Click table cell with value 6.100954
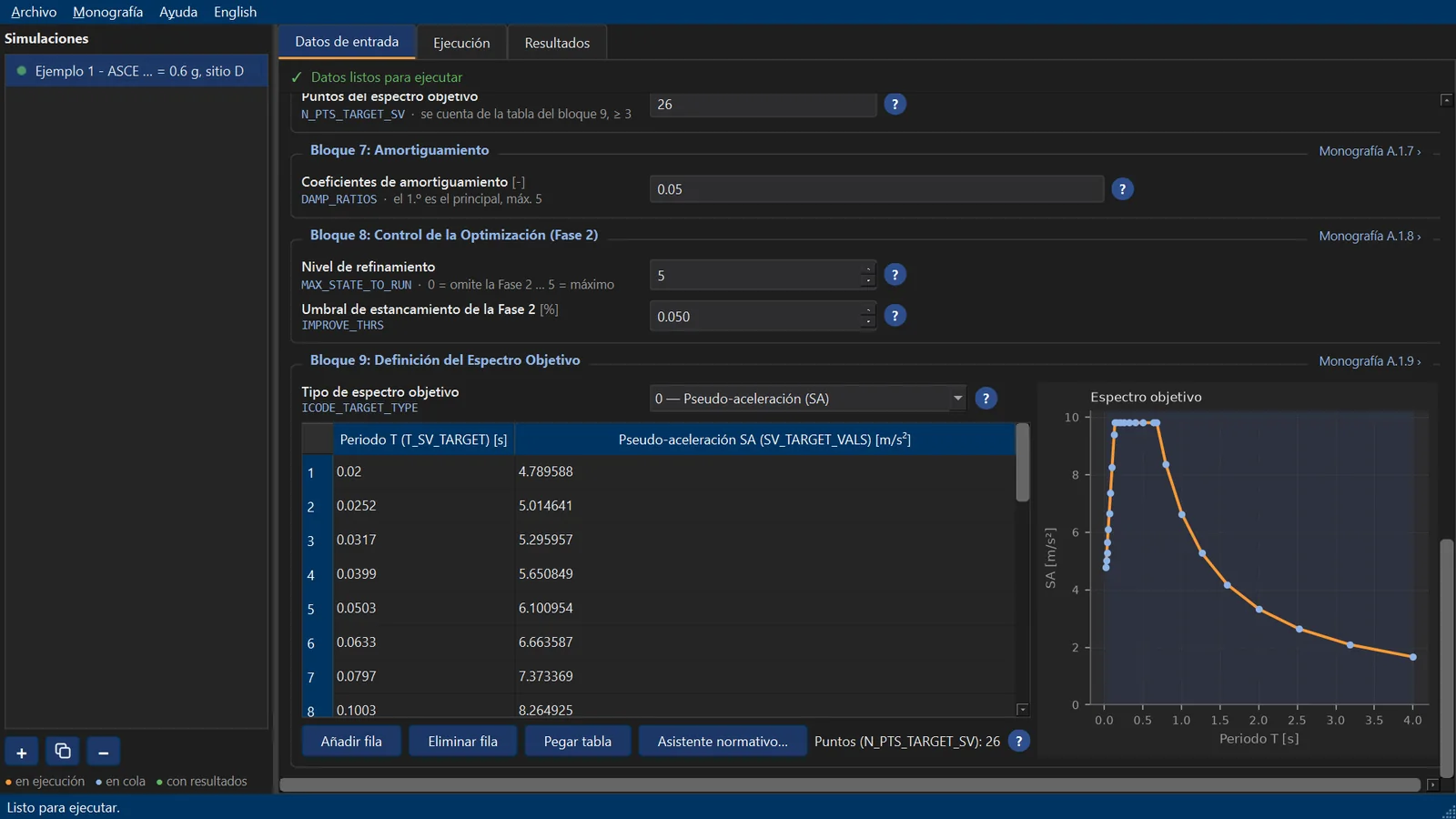 tap(764, 608)
